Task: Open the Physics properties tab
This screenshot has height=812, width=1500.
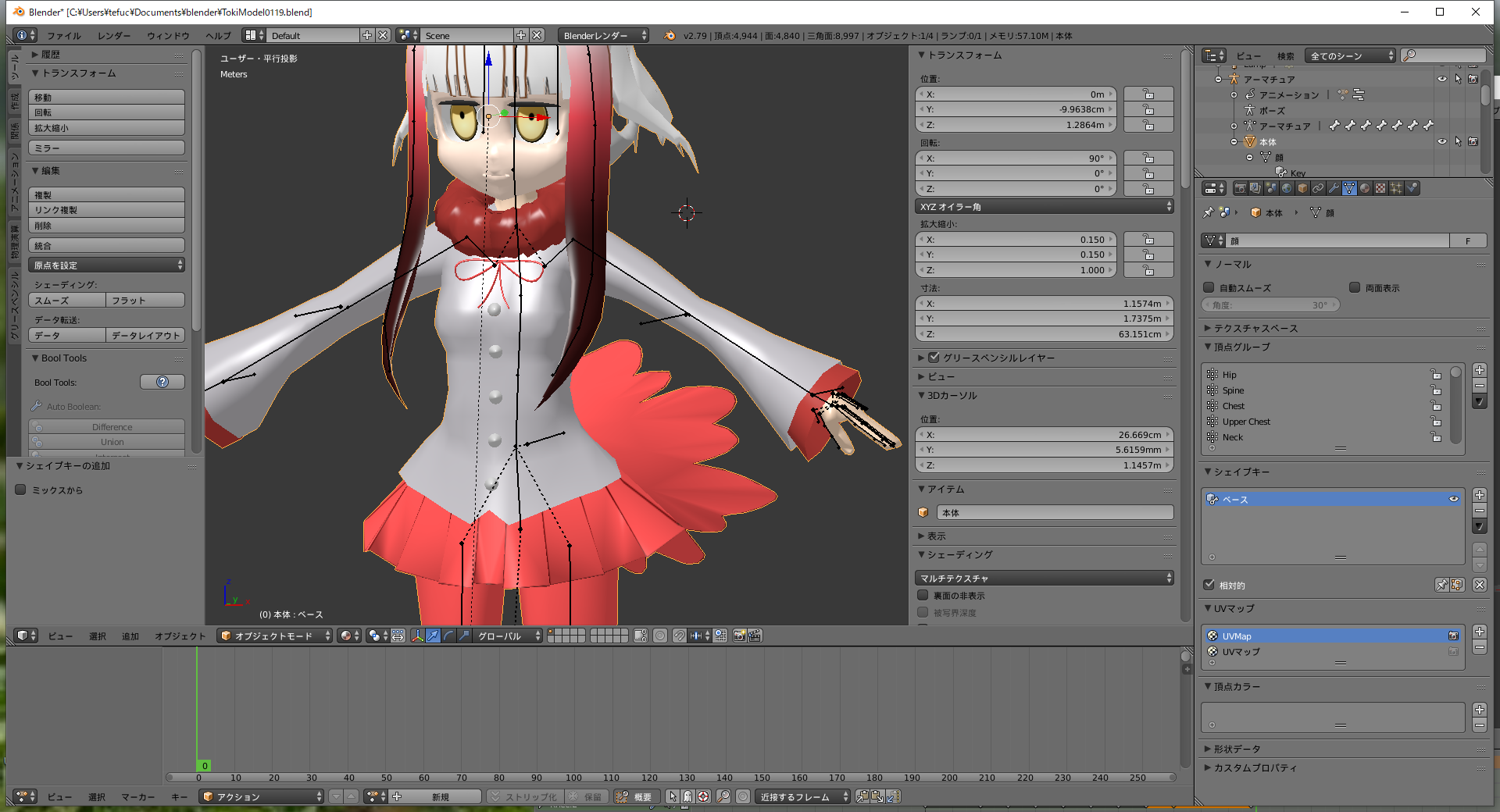Action: (1412, 188)
